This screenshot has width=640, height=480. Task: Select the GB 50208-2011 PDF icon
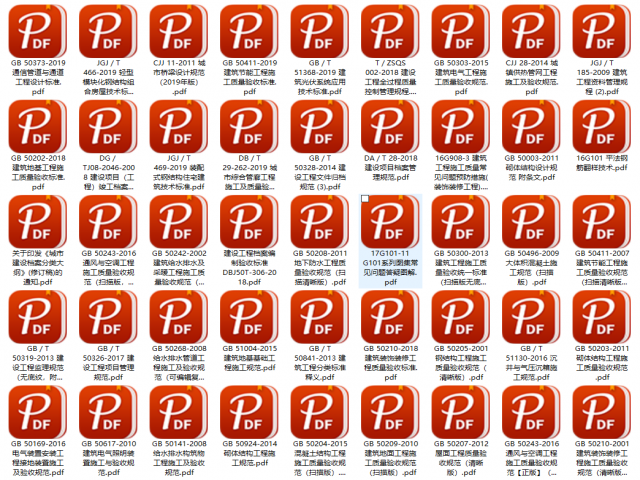coord(320,222)
